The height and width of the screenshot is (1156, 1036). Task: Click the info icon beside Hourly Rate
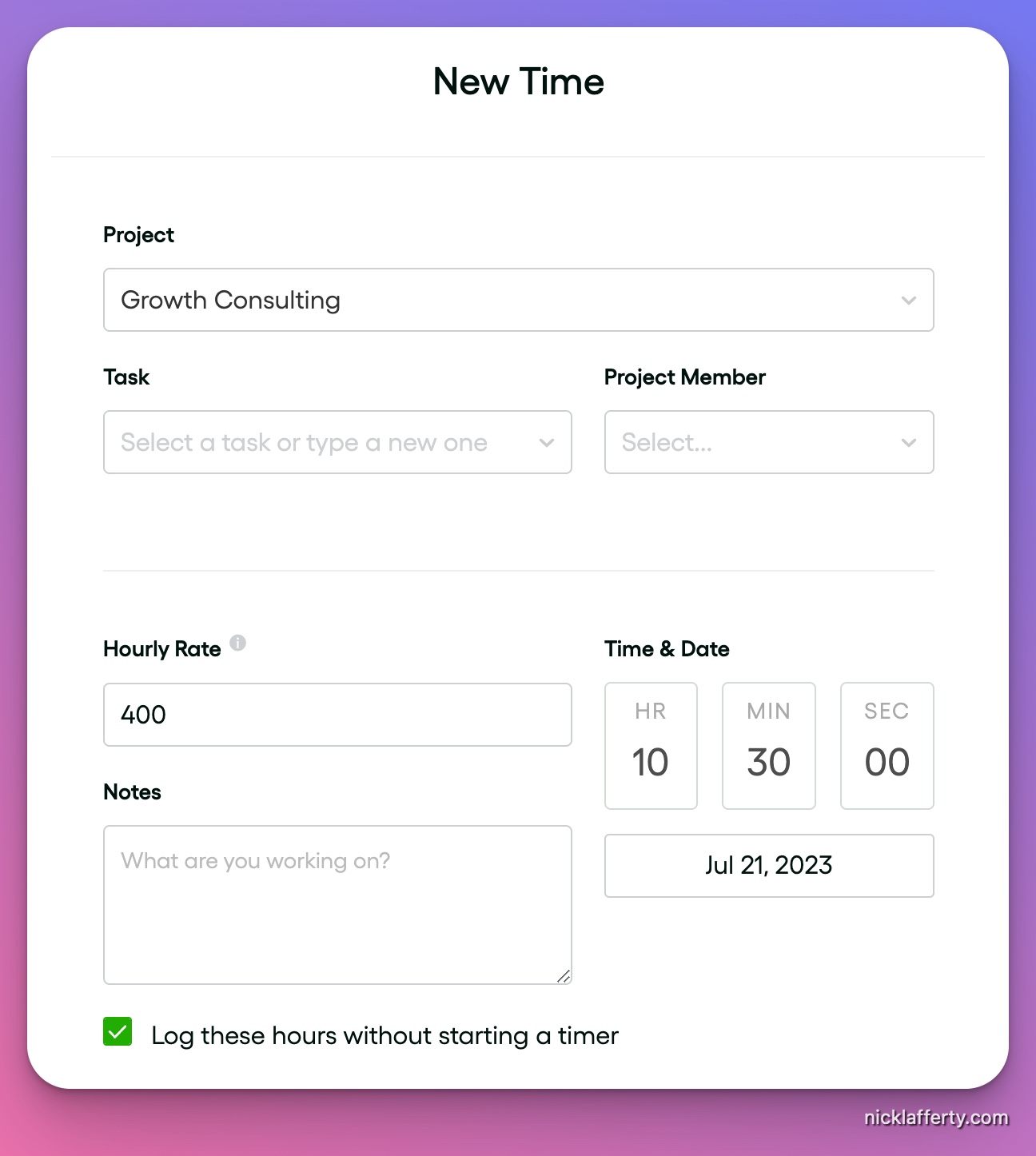click(238, 643)
